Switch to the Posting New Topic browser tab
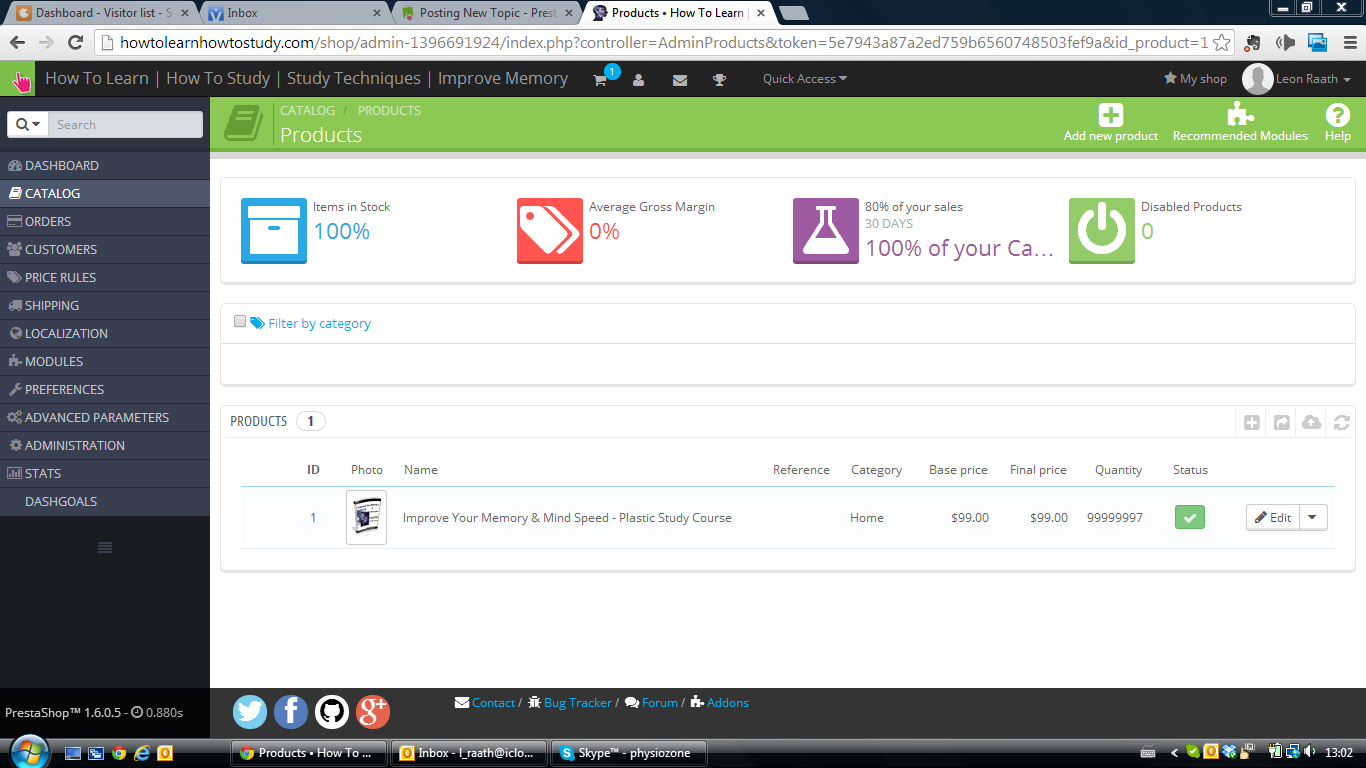The image size is (1366, 768). 485,13
